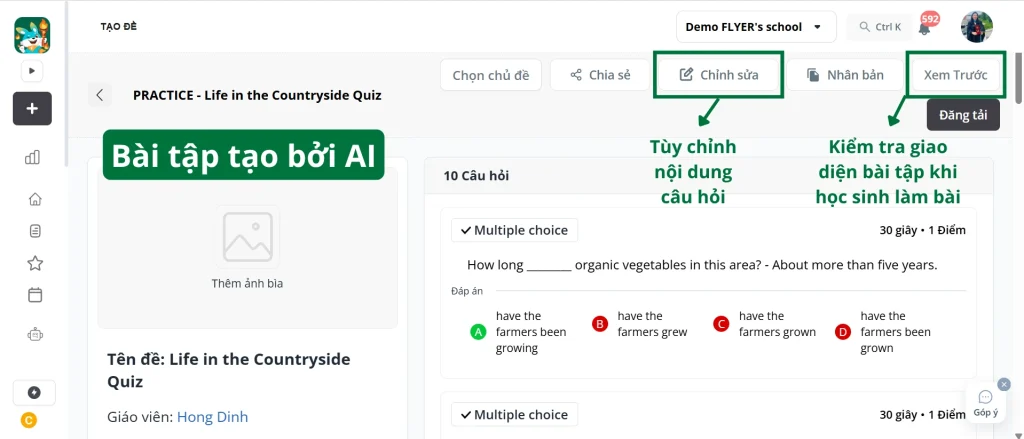Click the 10 Câu hỏi heading
1024x439 pixels.
[476, 176]
